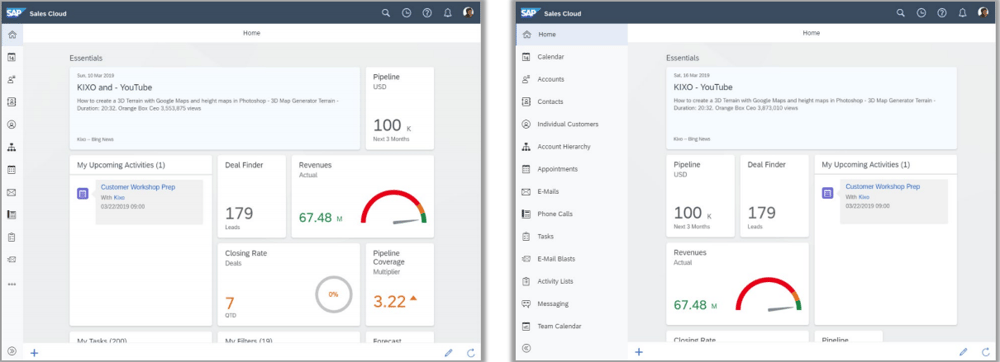Open notifications bell in the left window

448,13
